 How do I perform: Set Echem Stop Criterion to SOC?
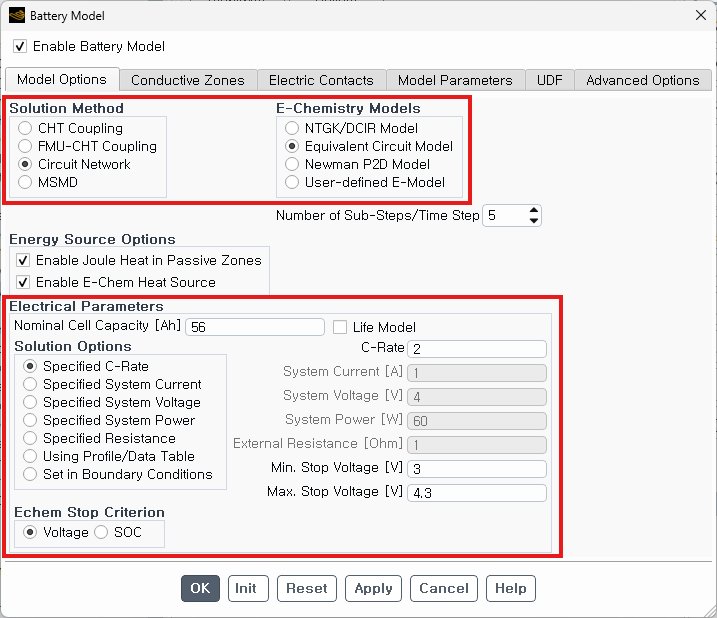pos(101,532)
